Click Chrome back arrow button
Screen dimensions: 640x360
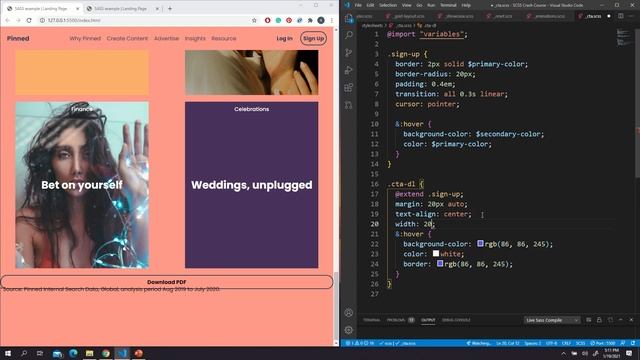tap(7, 20)
